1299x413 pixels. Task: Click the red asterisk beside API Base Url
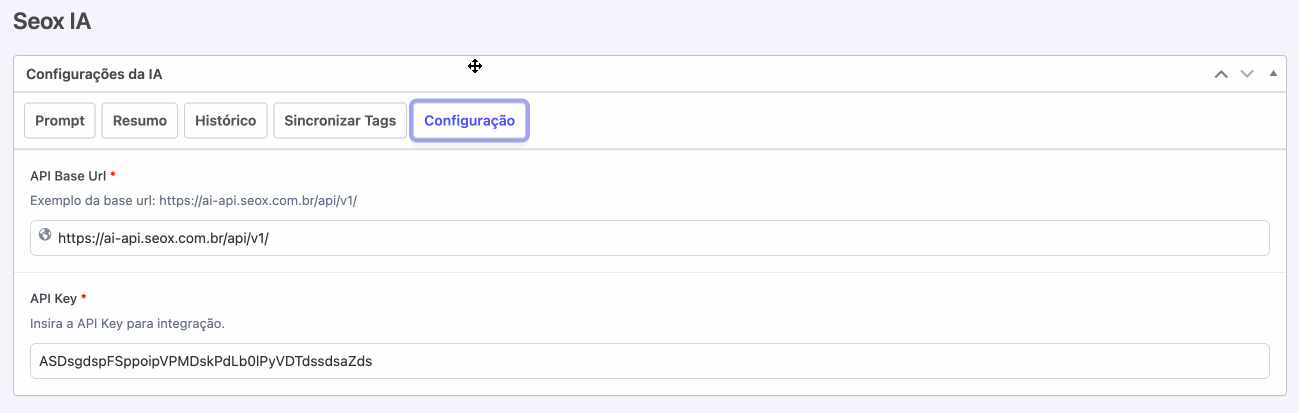[x=113, y=176]
